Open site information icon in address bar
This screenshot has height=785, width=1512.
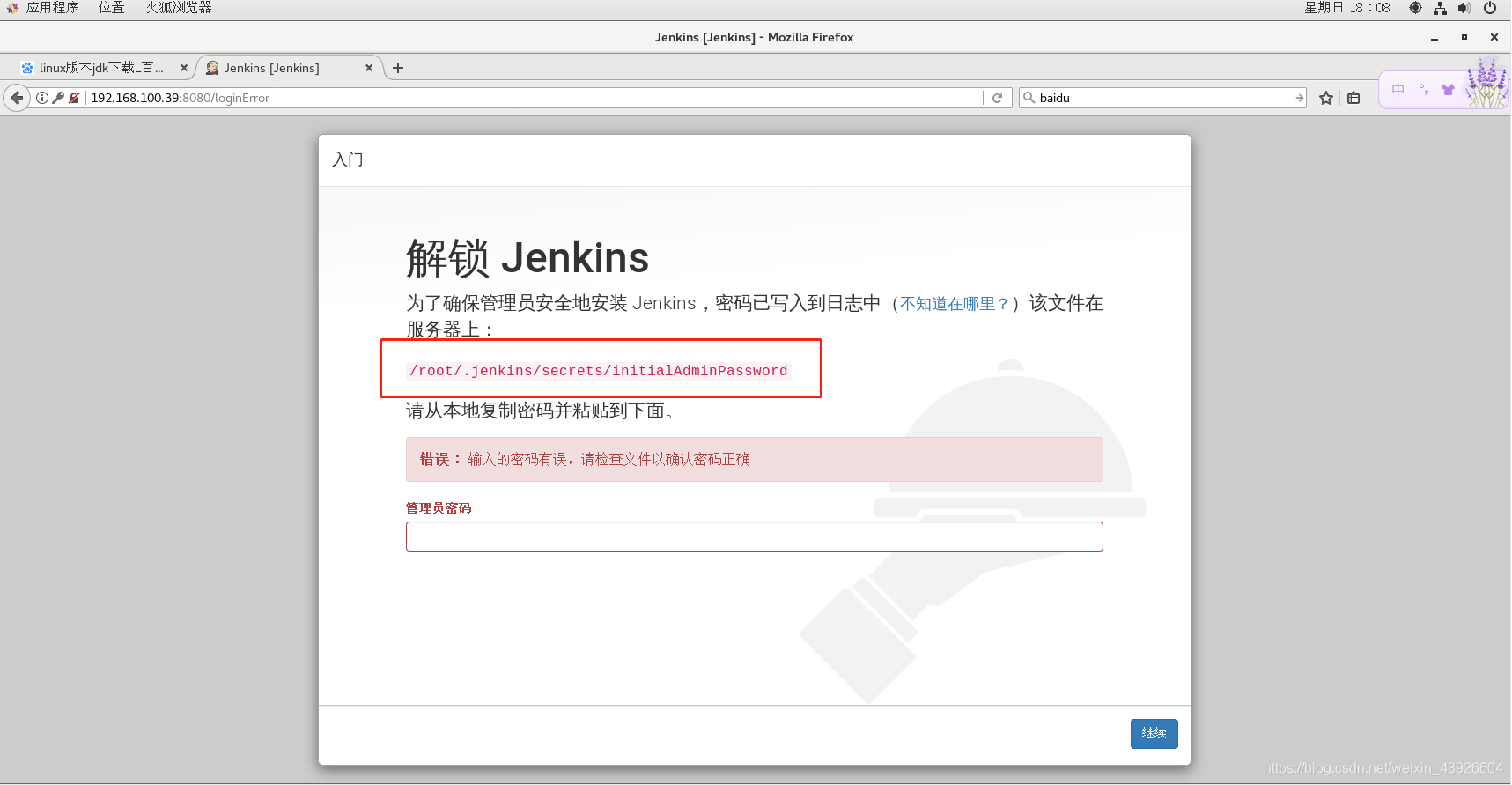click(42, 98)
